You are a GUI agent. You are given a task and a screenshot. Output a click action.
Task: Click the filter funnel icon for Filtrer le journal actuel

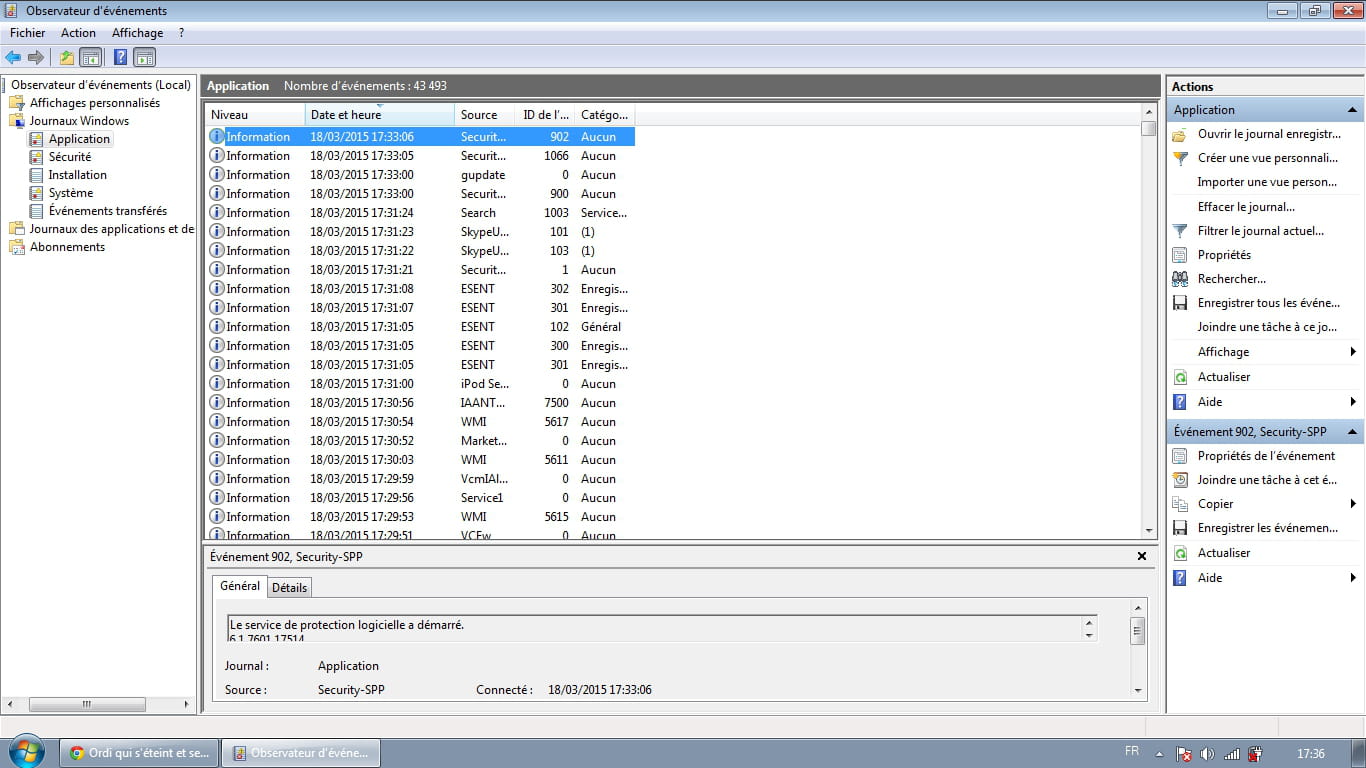coord(1180,231)
